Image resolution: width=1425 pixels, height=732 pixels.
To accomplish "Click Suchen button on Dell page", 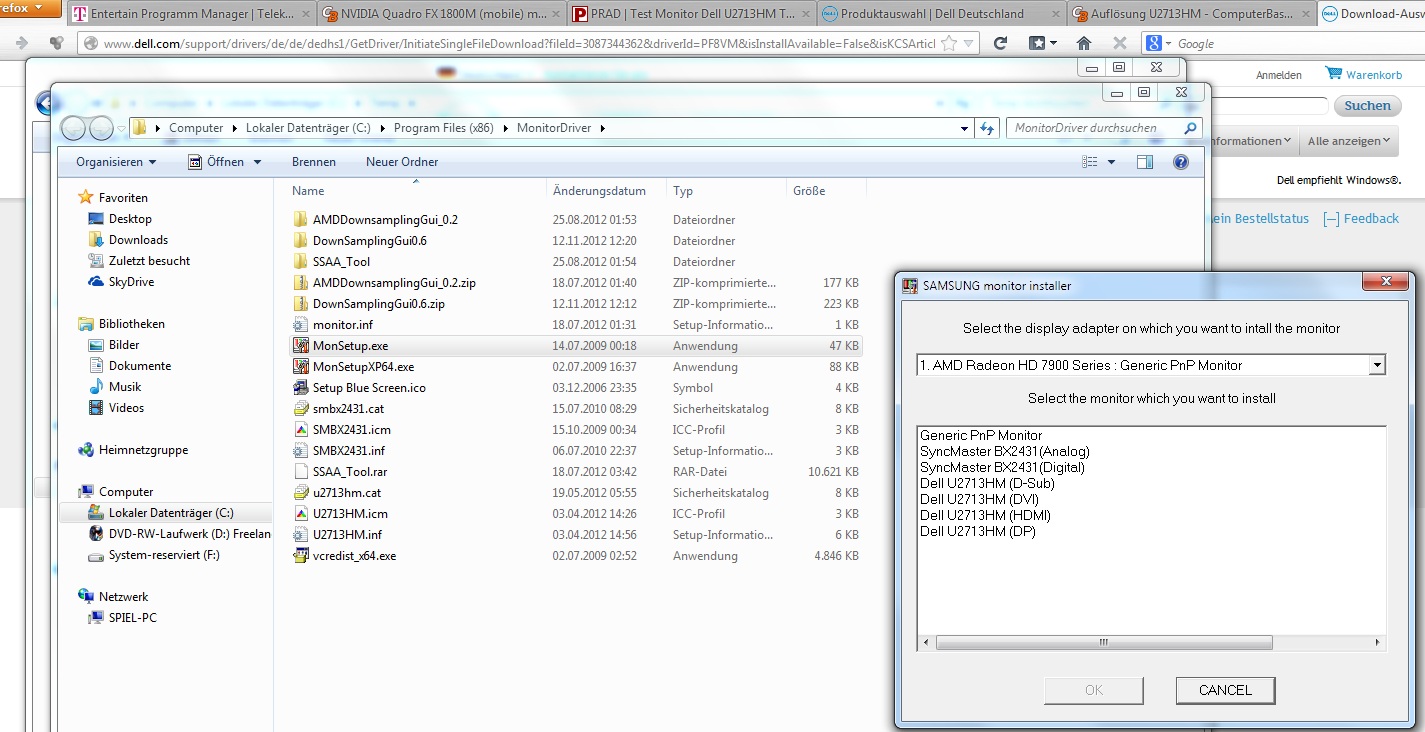I will click(1367, 106).
